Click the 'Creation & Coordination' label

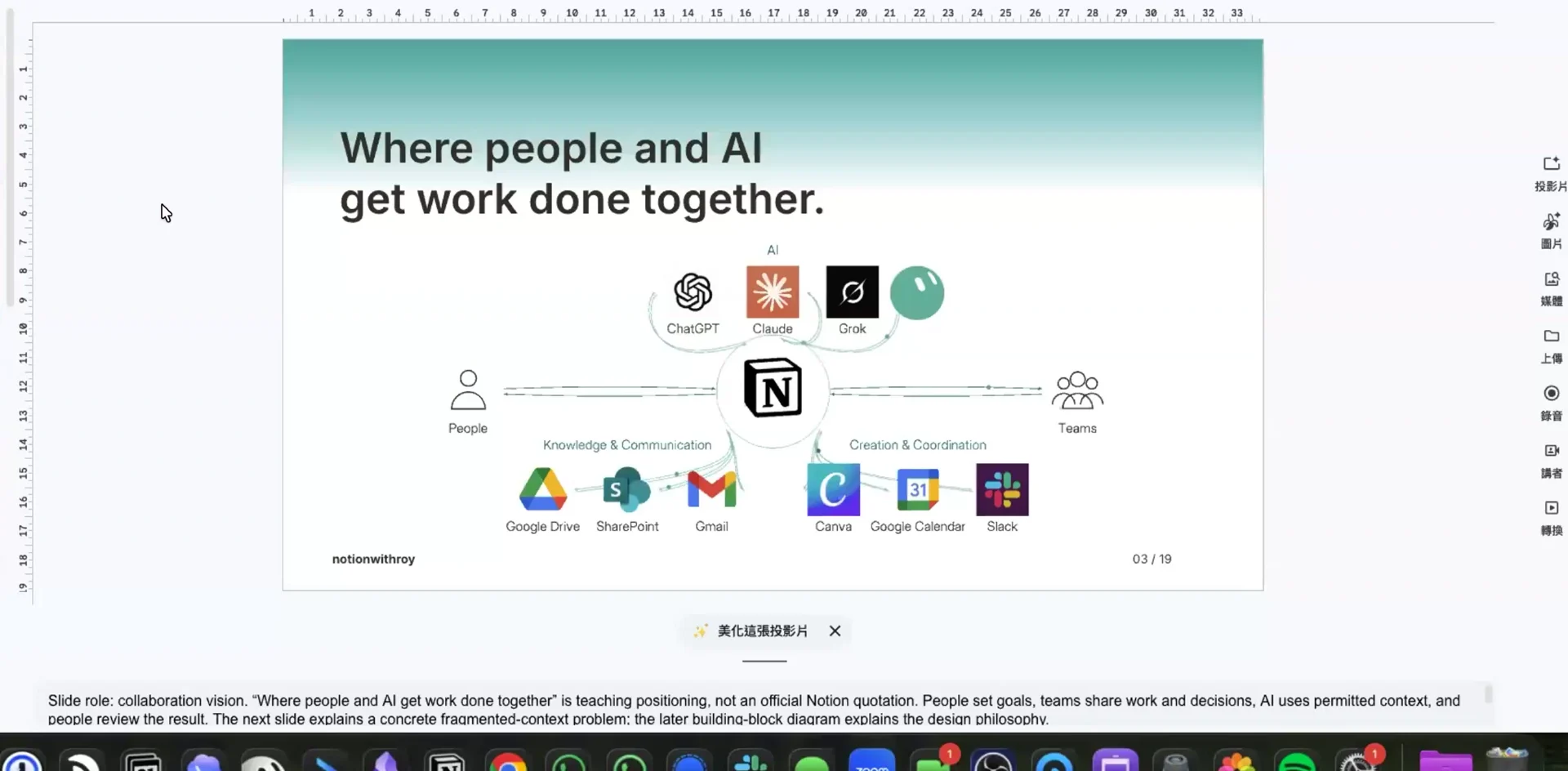tap(918, 445)
